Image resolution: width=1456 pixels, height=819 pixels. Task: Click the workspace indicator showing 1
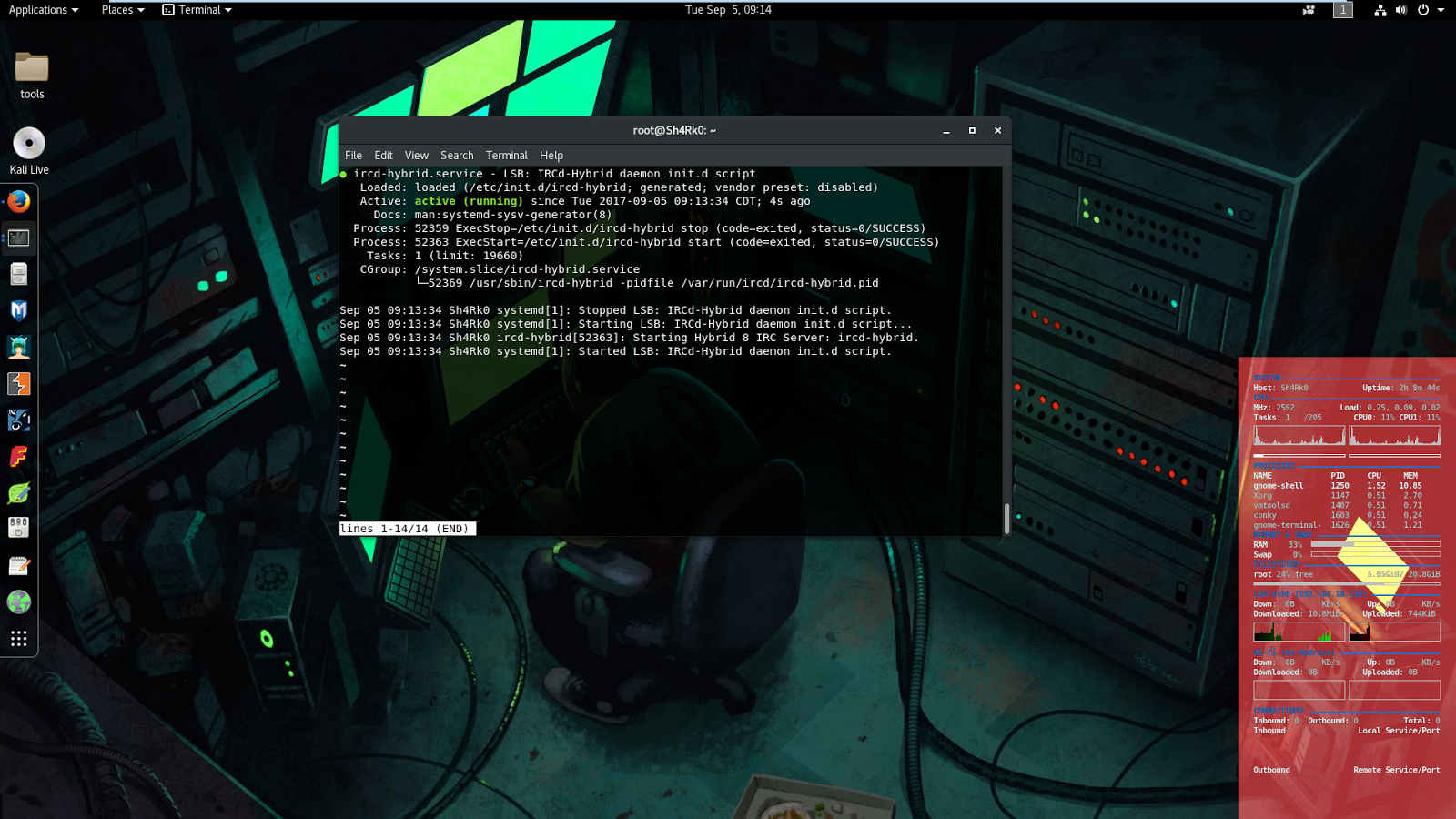[x=1343, y=10]
